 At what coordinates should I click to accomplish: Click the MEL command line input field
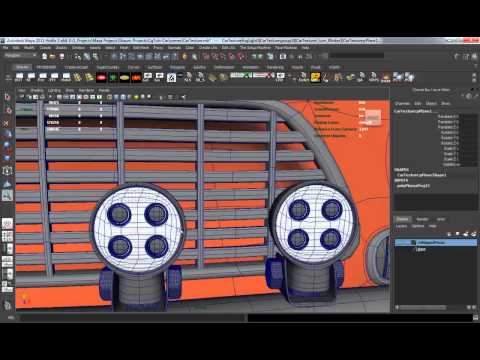coord(133,318)
